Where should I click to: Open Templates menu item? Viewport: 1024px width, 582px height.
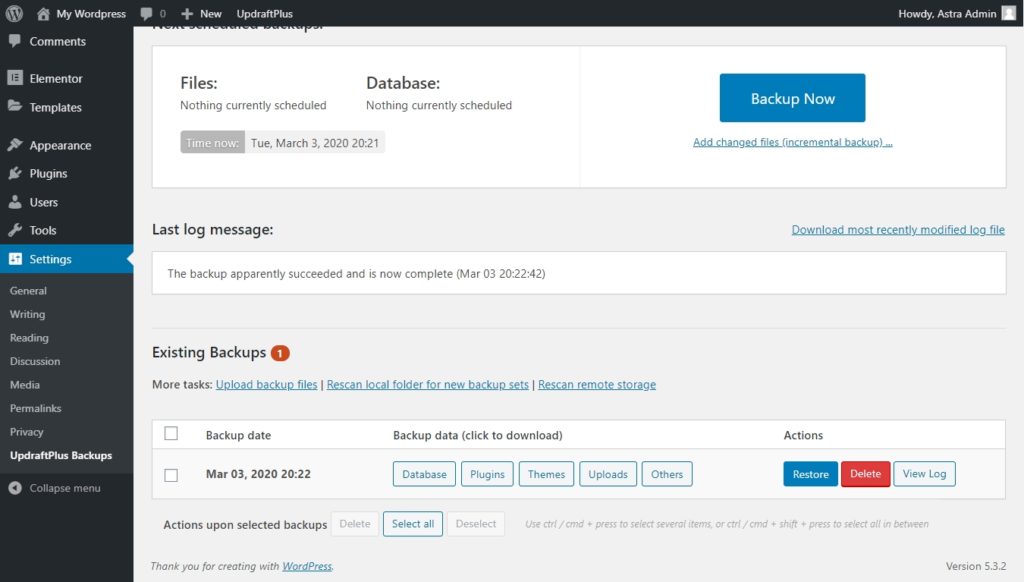click(56, 107)
